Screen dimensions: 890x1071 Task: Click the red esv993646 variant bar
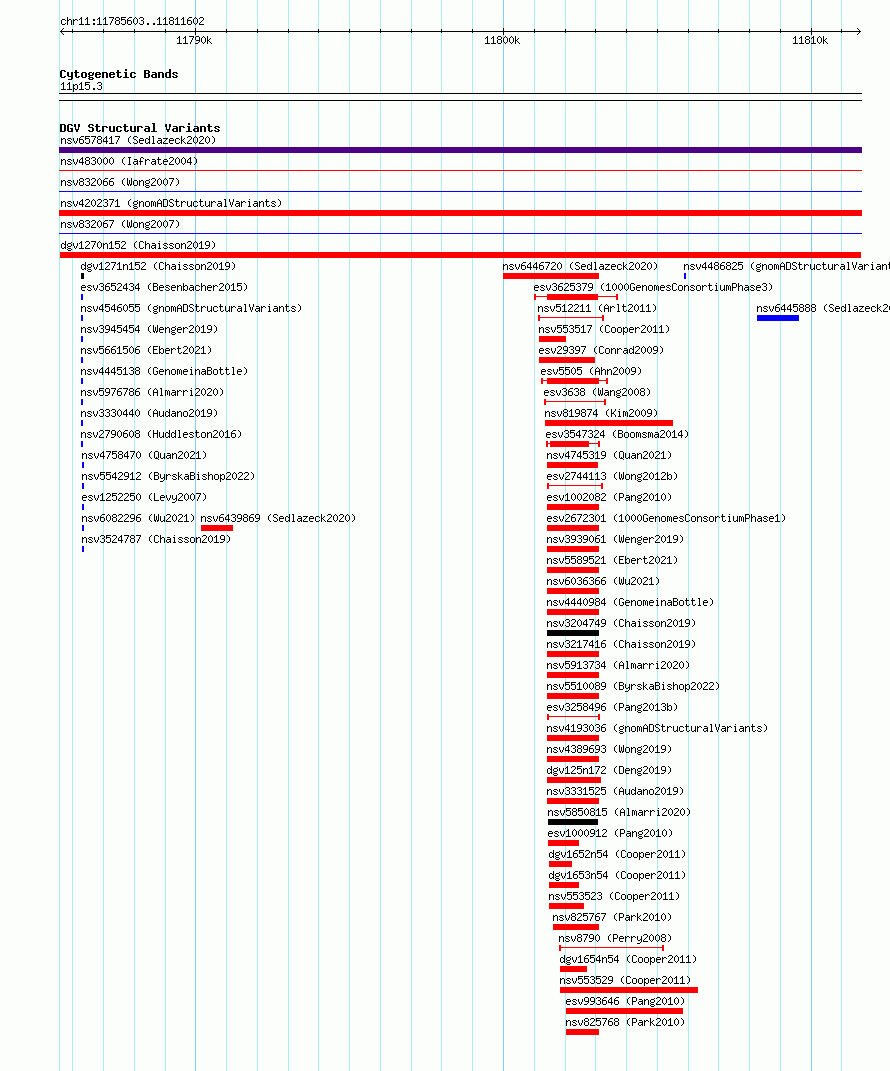[x=624, y=1011]
